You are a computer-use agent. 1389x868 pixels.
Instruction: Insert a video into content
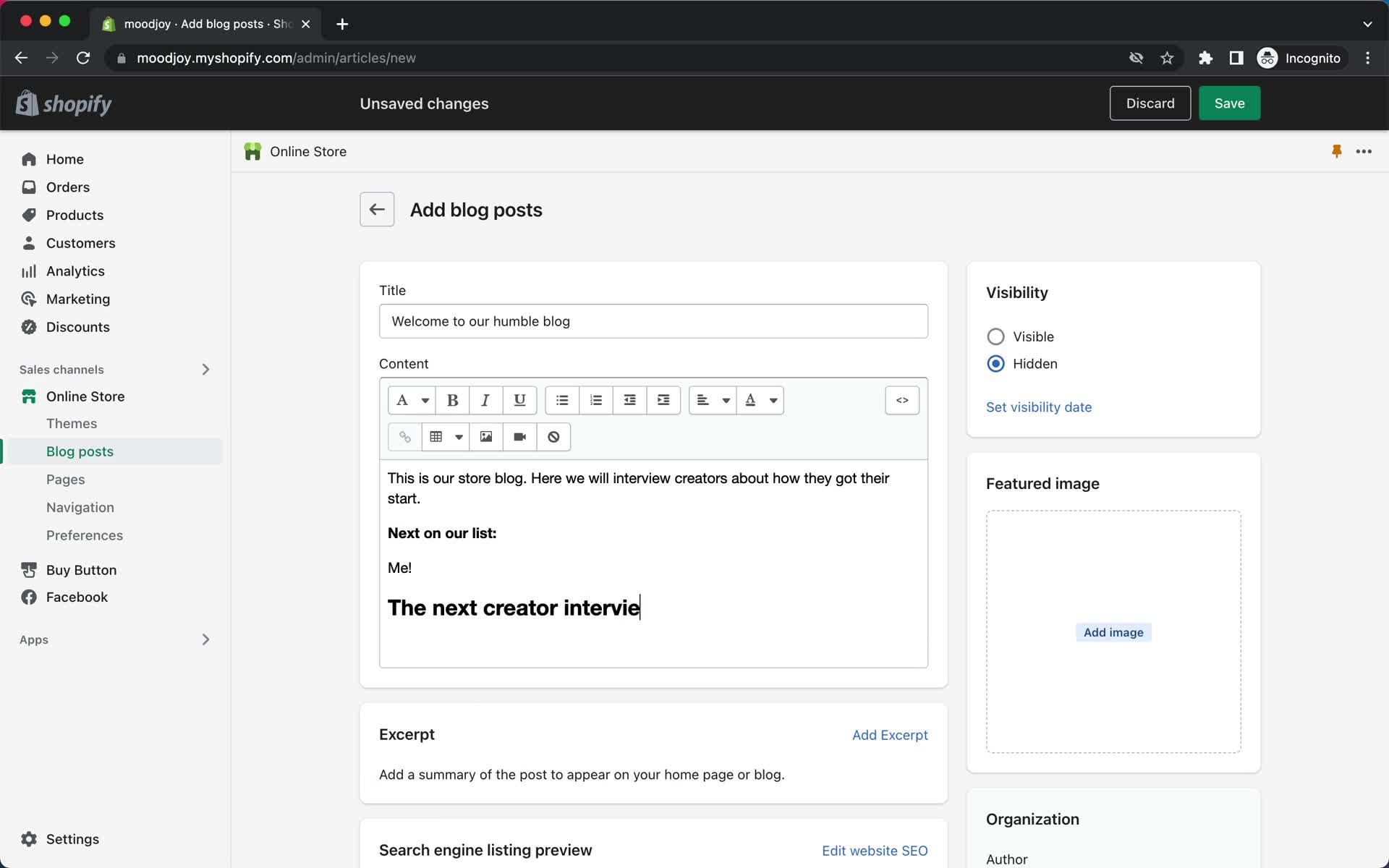tap(519, 437)
